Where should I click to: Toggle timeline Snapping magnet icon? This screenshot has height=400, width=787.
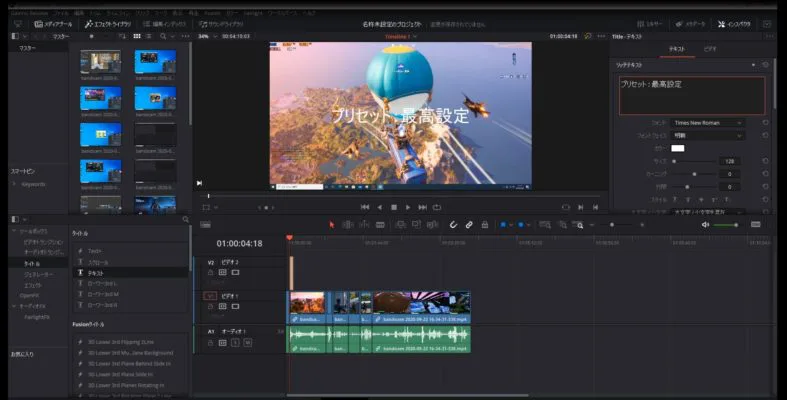pyautogui.click(x=453, y=225)
